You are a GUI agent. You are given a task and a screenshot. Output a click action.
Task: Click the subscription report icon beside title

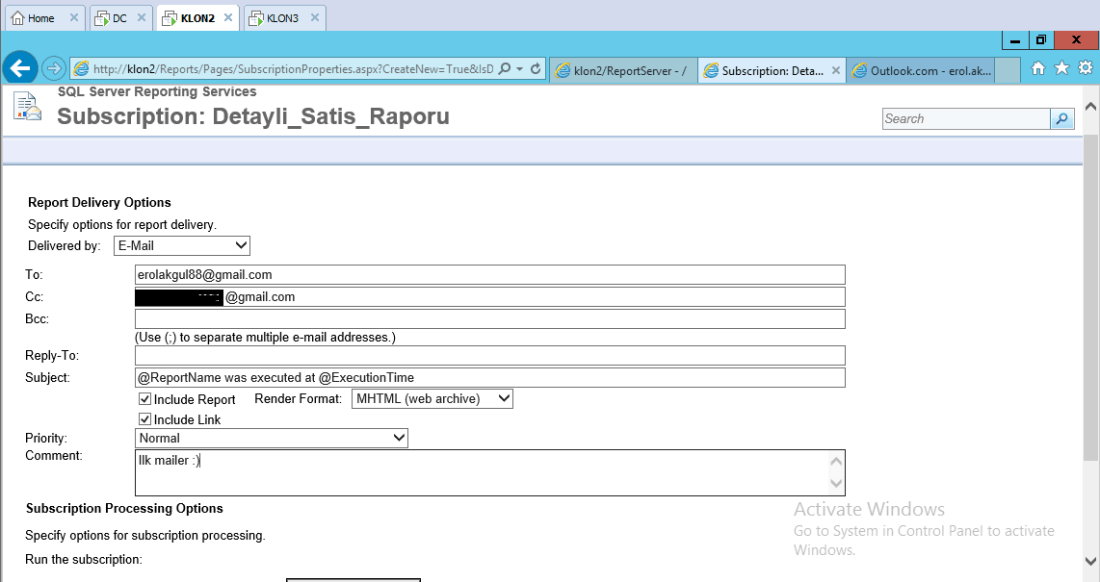tap(28, 106)
